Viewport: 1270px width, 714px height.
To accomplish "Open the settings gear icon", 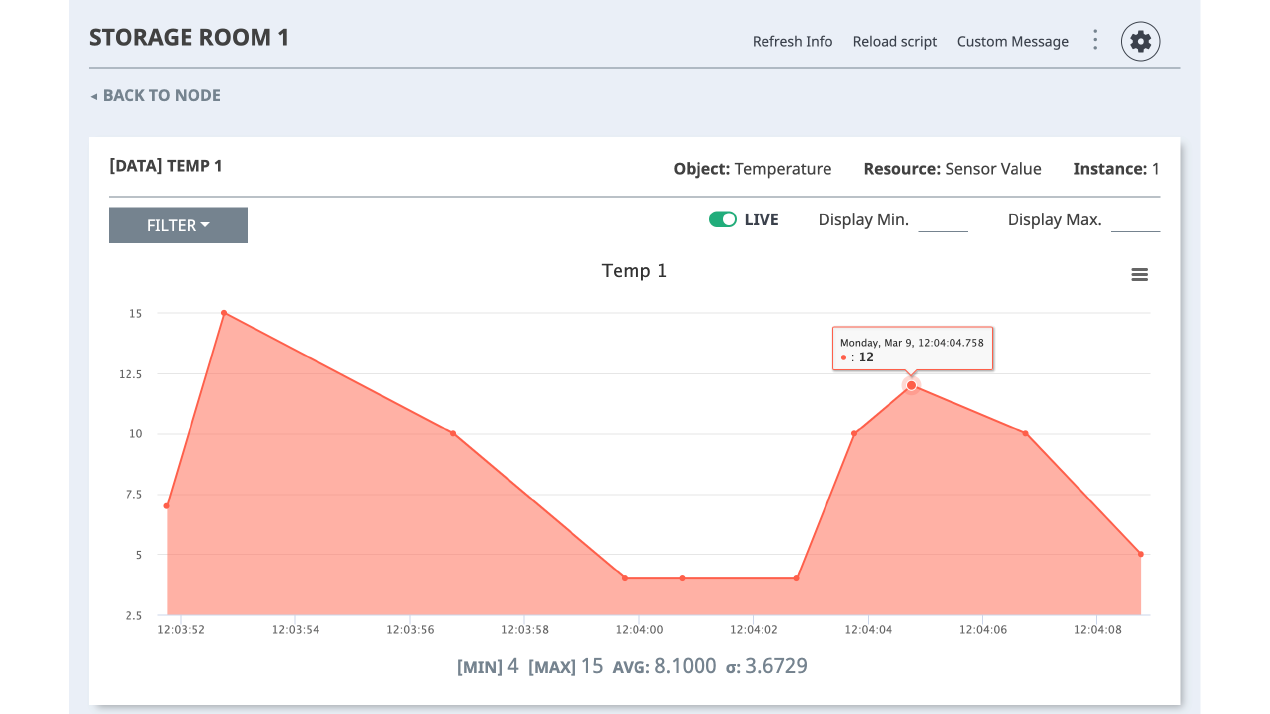I will [x=1140, y=41].
